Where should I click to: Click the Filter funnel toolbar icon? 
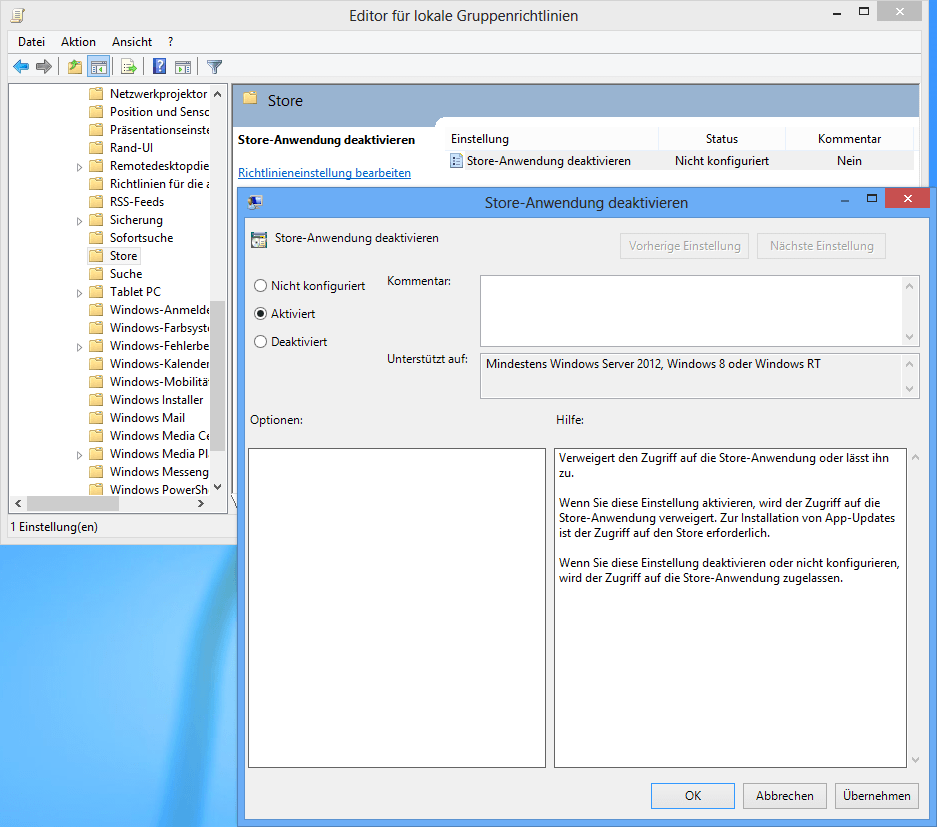[214, 66]
